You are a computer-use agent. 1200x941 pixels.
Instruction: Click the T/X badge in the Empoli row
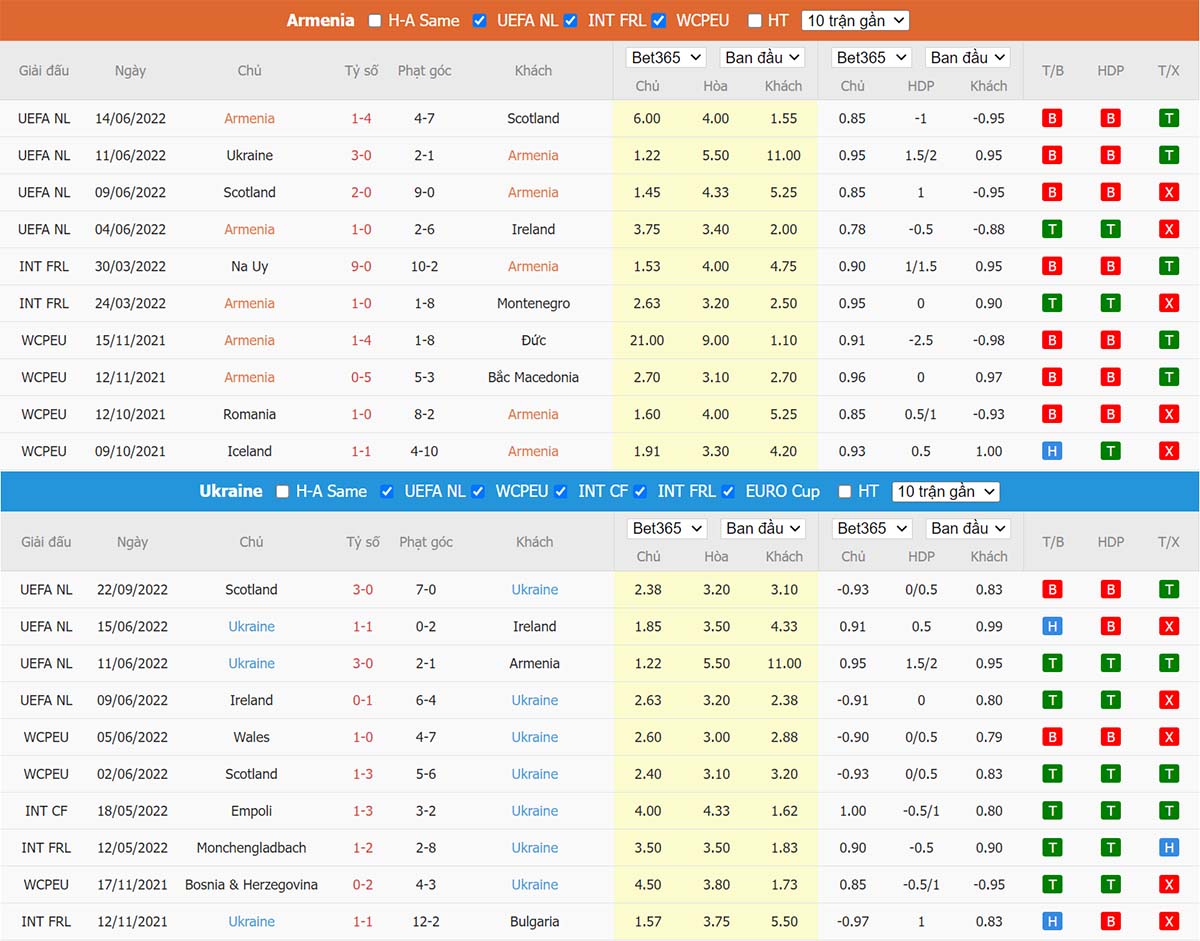click(x=1168, y=811)
